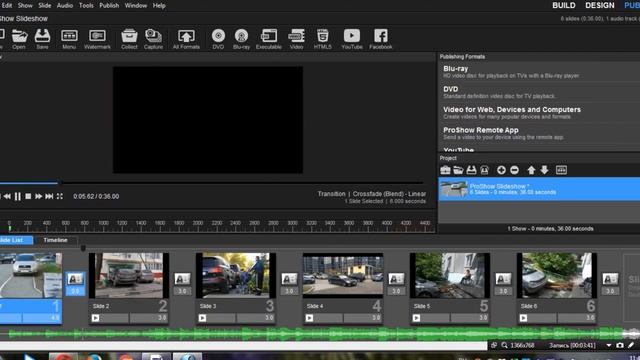The image size is (640, 360).
Task: Click the preview playback progress bar
Action: click(x=211, y=183)
